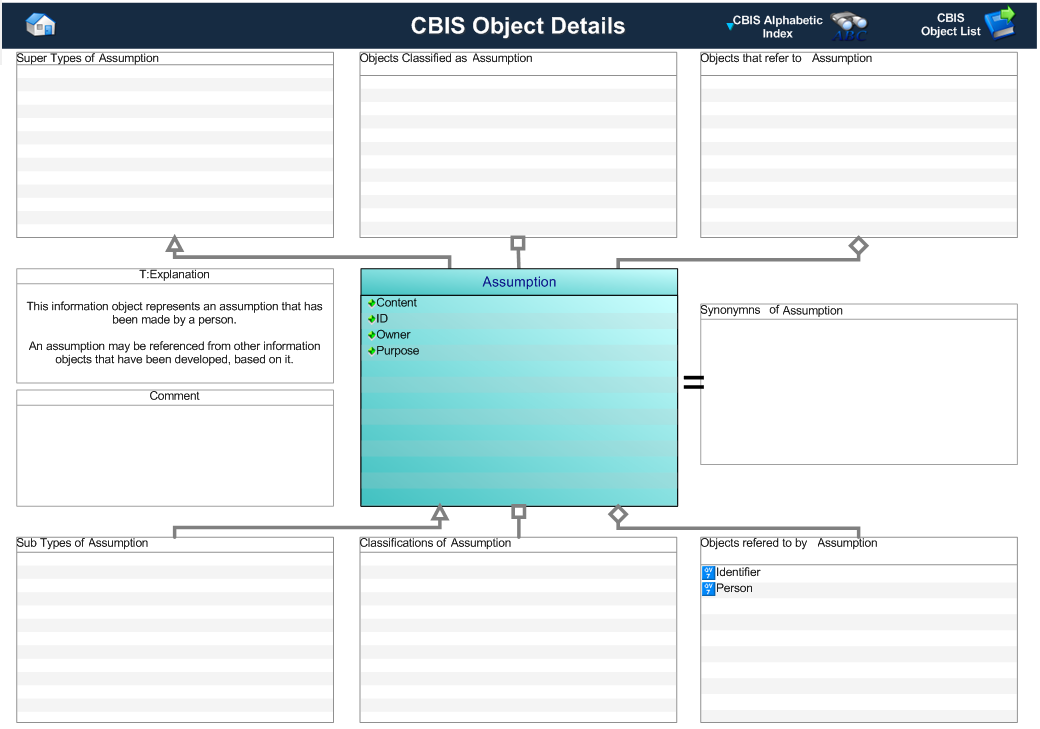
Task: Select the Owner attribute text
Action: (393, 334)
